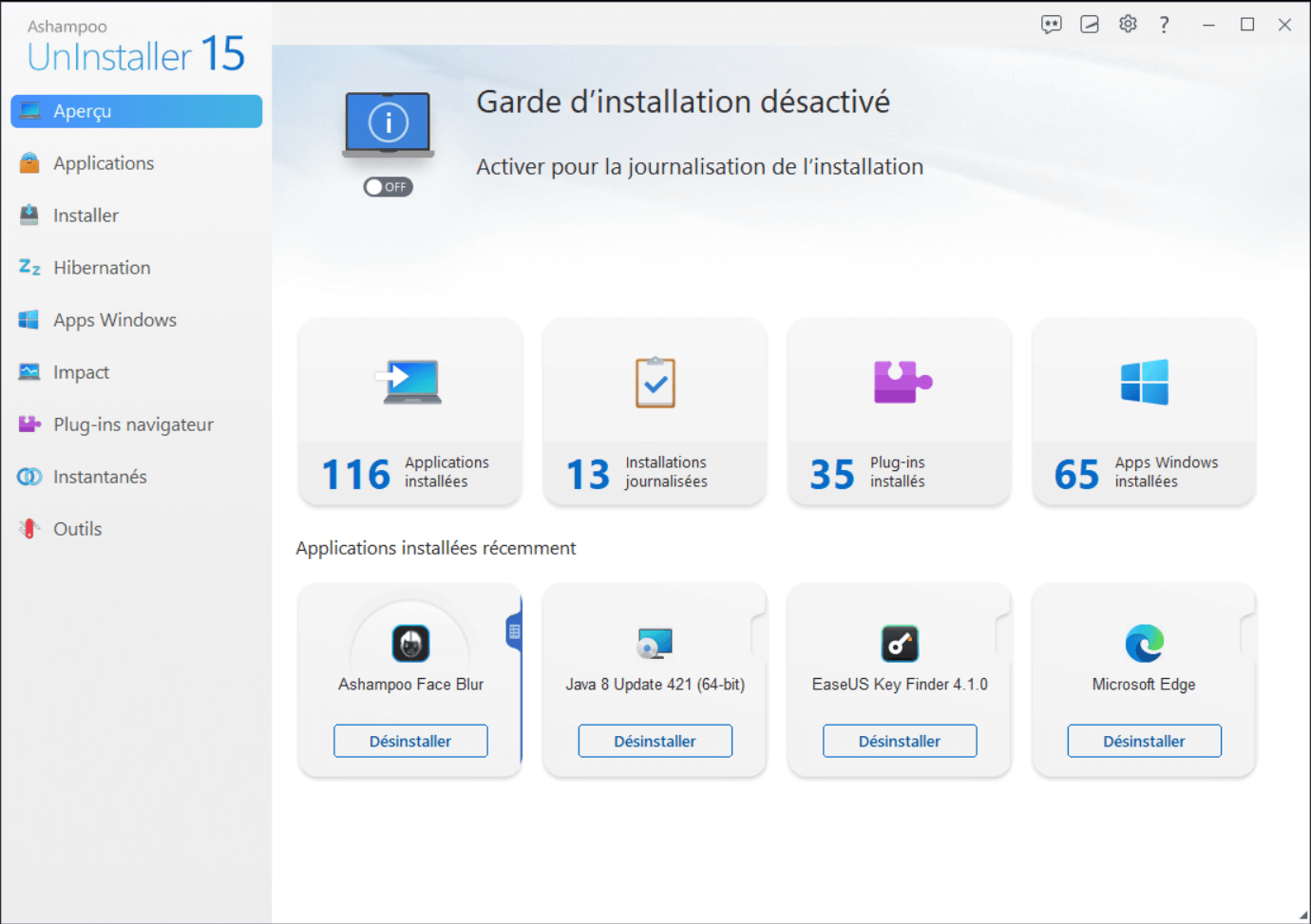Click 'Garde d'installation désactivé' title
Screen dimensions: 1311x924
[683, 102]
